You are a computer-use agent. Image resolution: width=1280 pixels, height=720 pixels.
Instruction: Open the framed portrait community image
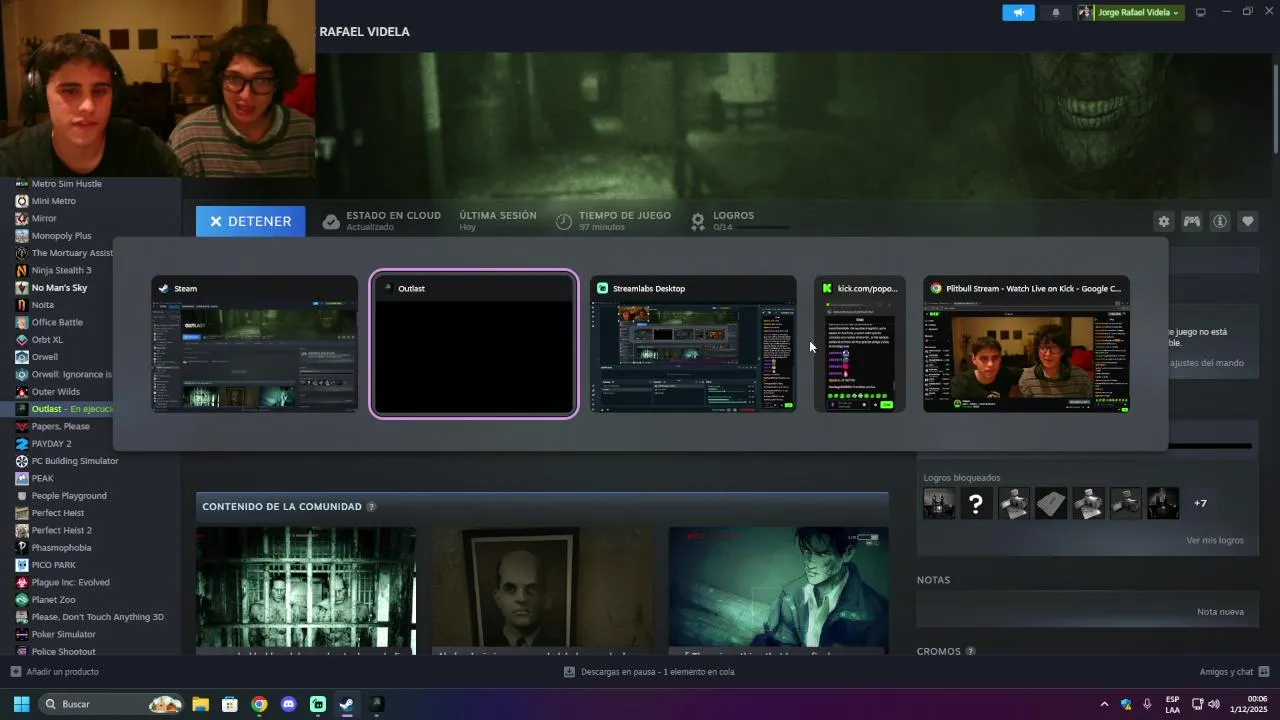[542, 591]
